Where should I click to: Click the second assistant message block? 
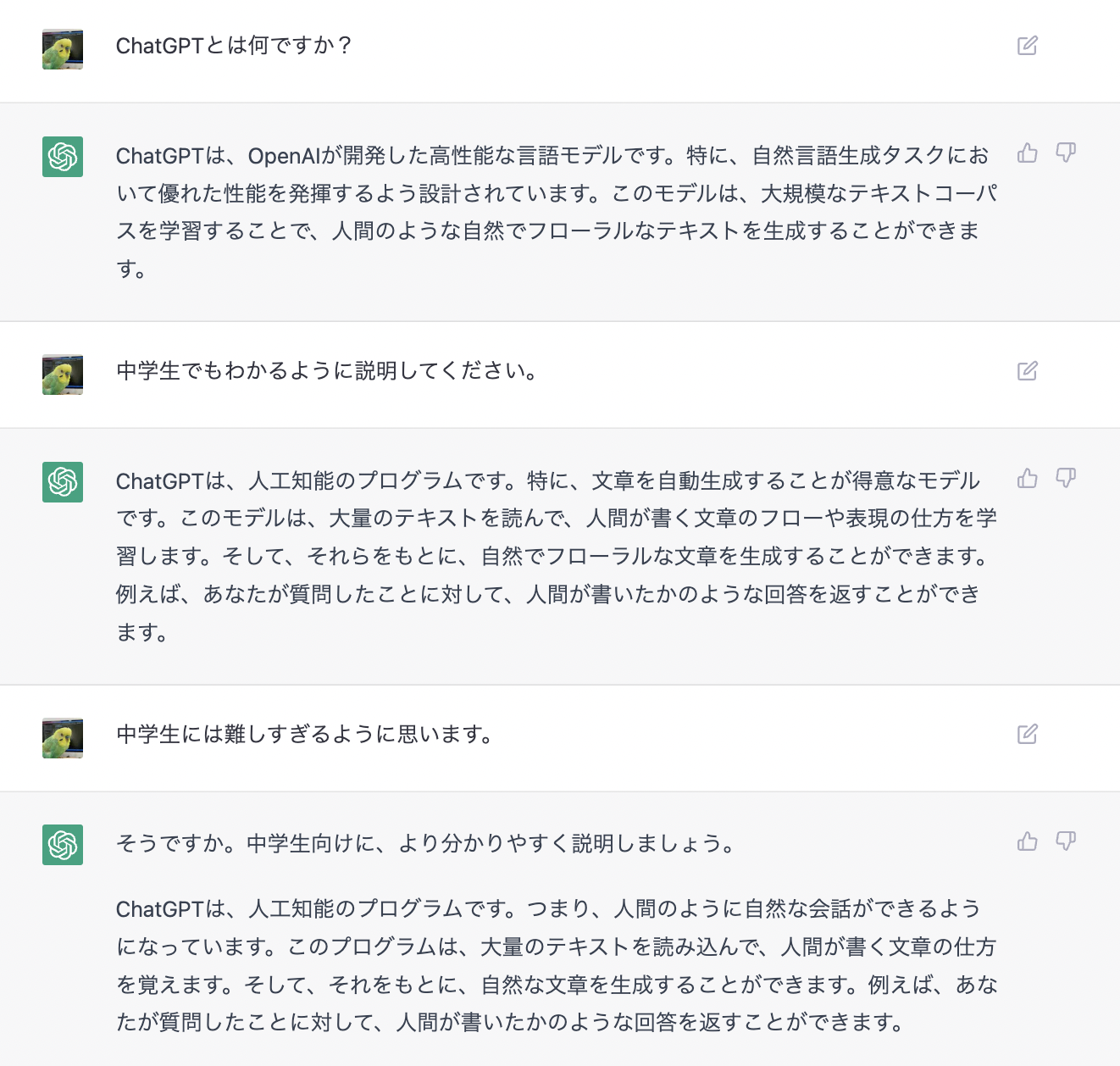coord(551,555)
